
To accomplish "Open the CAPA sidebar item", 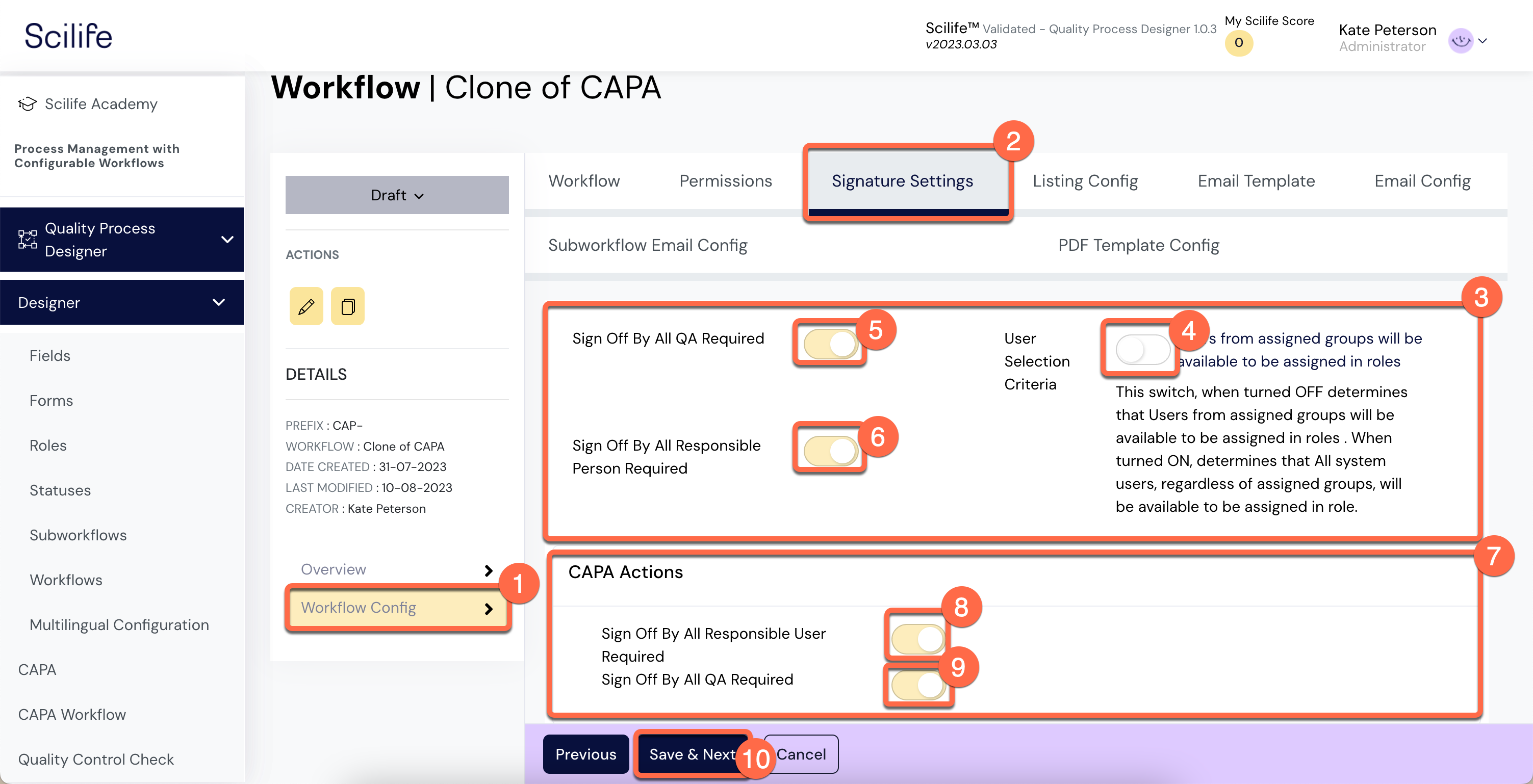I will click(x=37, y=670).
